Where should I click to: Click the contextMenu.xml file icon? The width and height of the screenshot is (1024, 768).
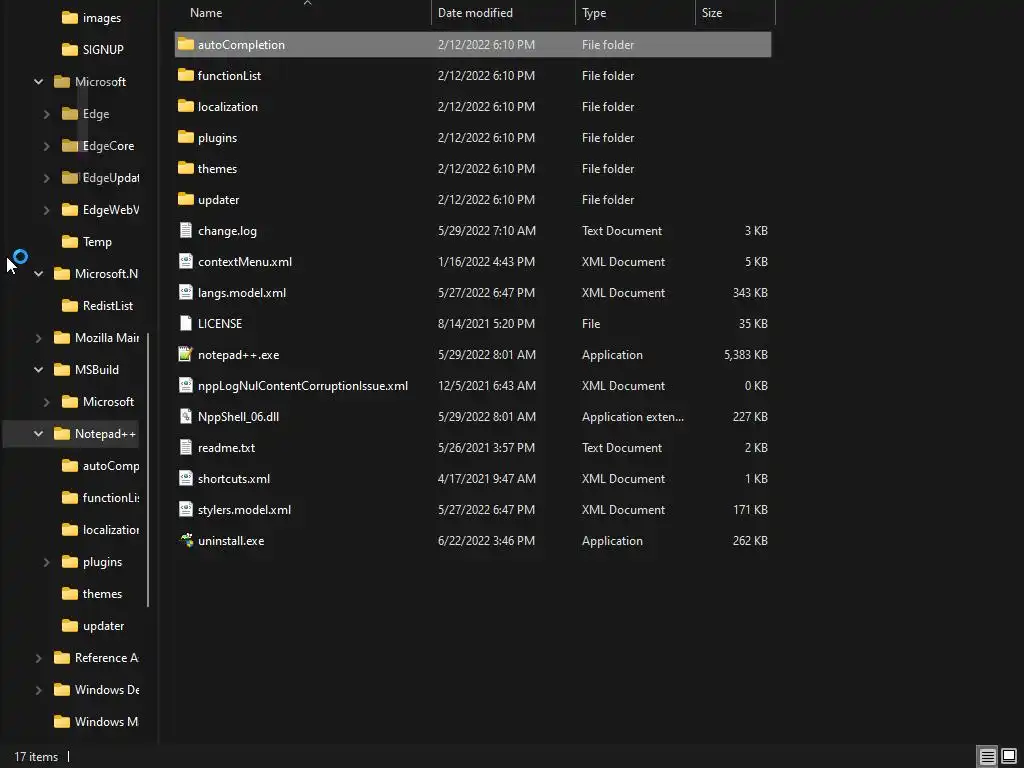click(x=185, y=261)
